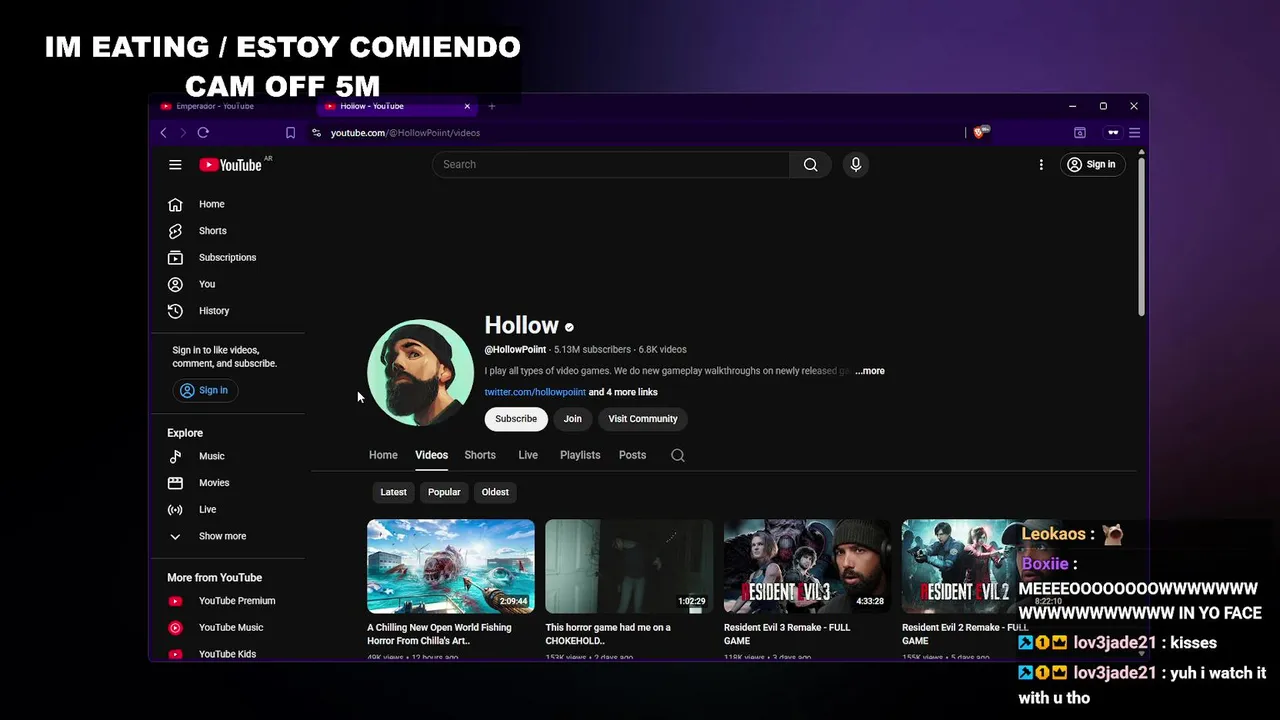Open site info icon beside URL

pos(316,132)
